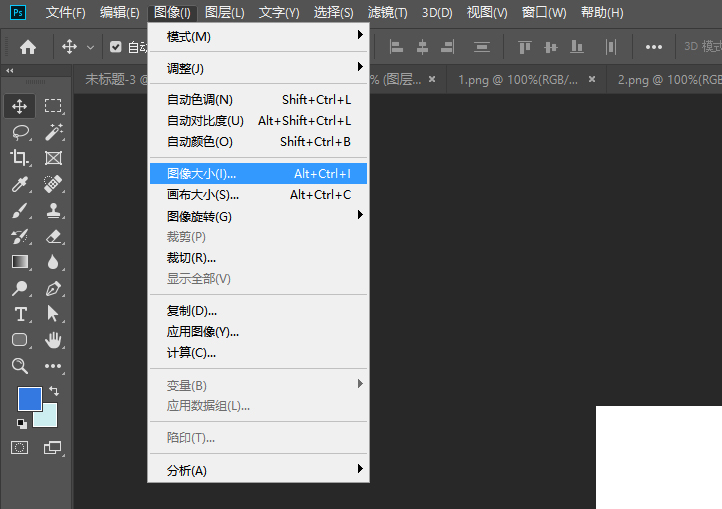Select the Clone Stamp tool

pos(53,211)
